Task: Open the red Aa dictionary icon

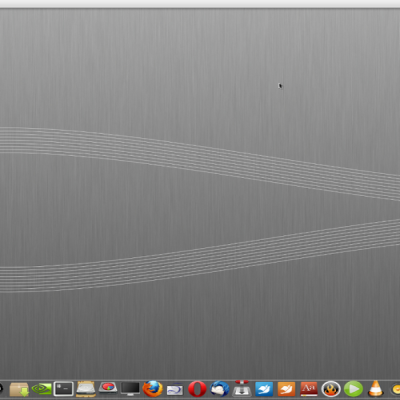Action: 309,389
